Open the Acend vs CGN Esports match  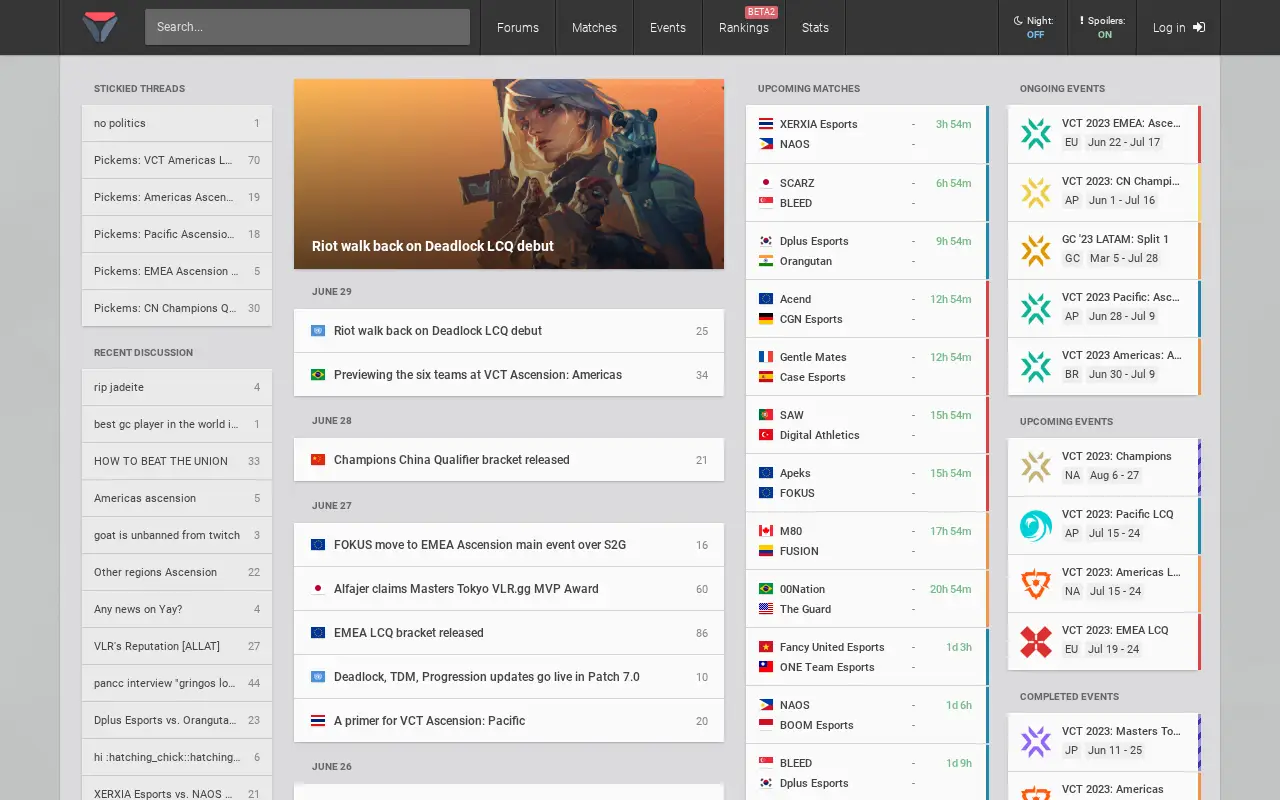867,309
